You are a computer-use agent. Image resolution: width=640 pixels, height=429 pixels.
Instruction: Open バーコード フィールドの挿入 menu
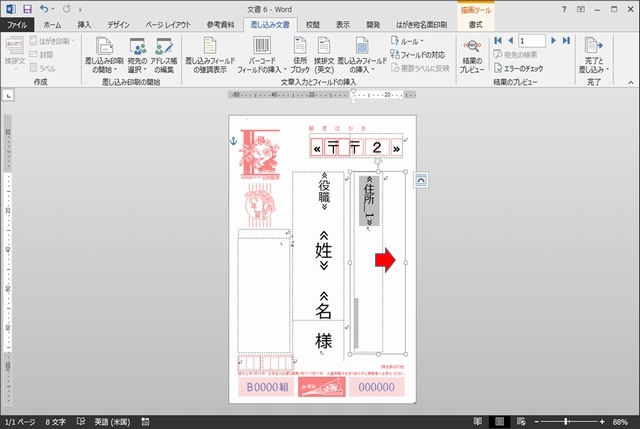(x=262, y=55)
